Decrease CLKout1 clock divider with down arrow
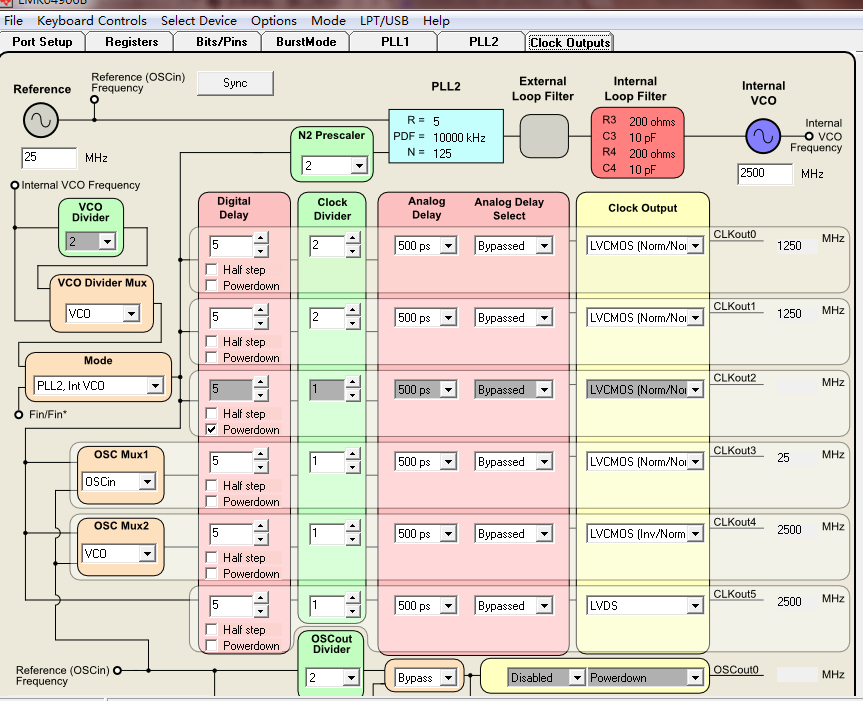This screenshot has width=863, height=701. coord(353,324)
